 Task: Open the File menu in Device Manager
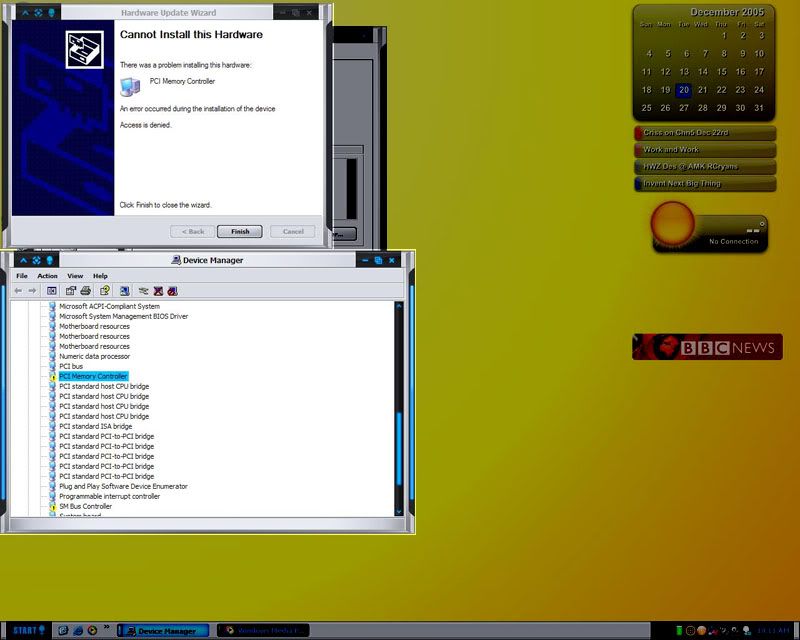point(22,276)
